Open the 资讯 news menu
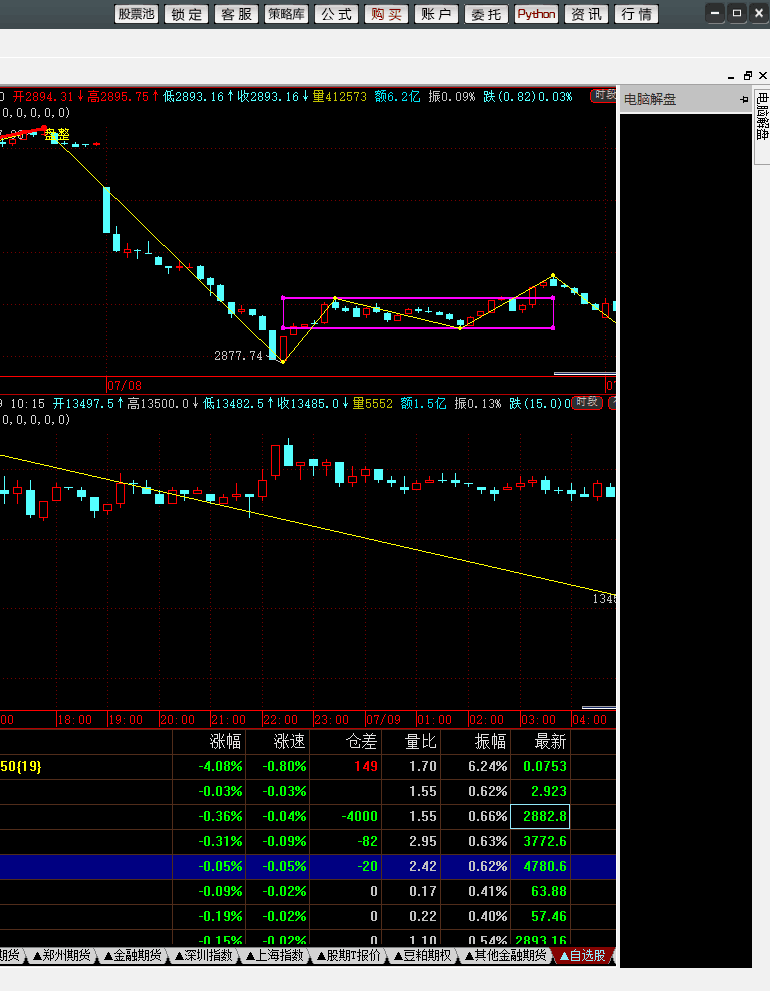Image resolution: width=770 pixels, height=991 pixels. coord(586,14)
